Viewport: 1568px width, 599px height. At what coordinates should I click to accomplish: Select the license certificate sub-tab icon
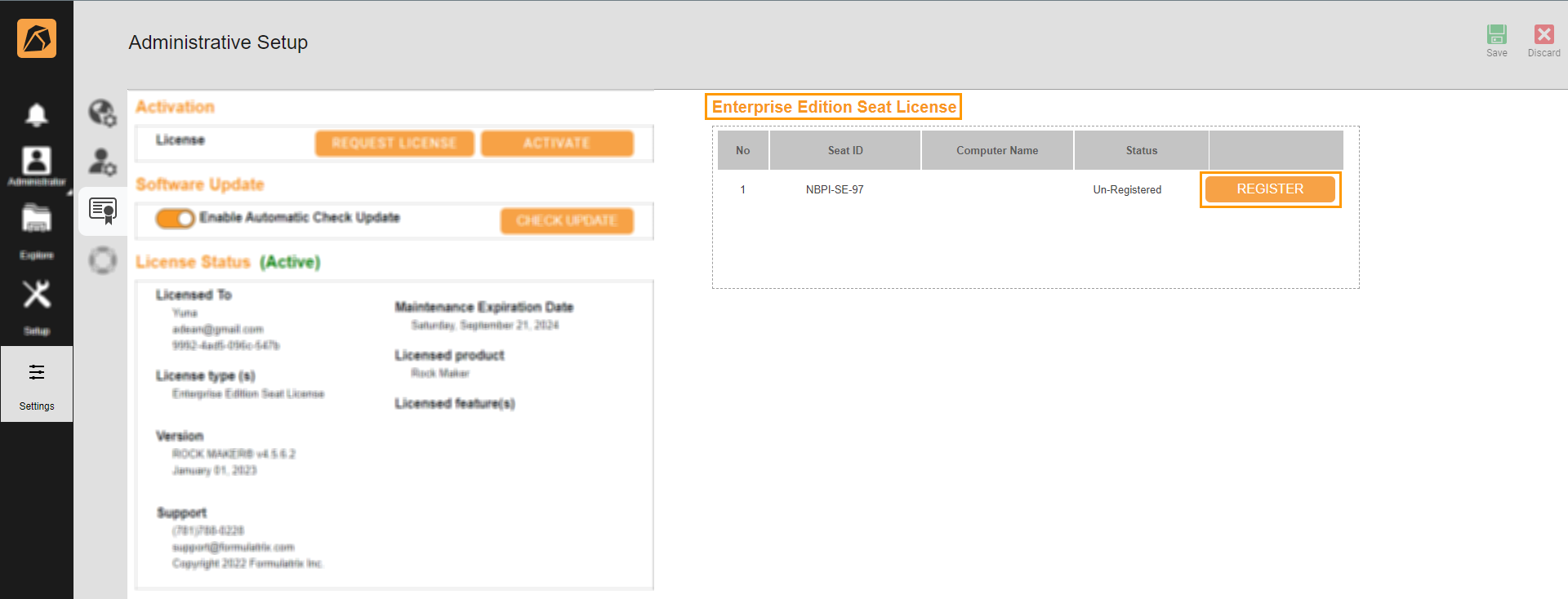(103, 211)
